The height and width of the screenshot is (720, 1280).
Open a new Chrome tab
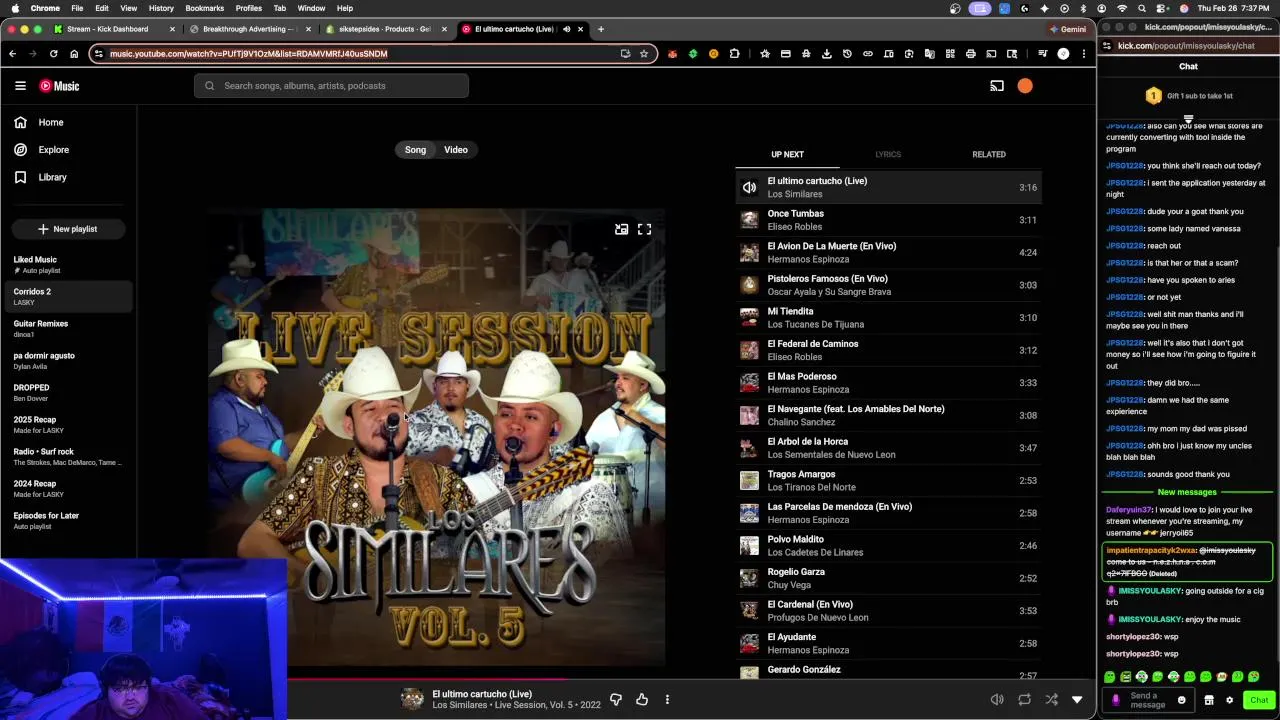(x=601, y=29)
